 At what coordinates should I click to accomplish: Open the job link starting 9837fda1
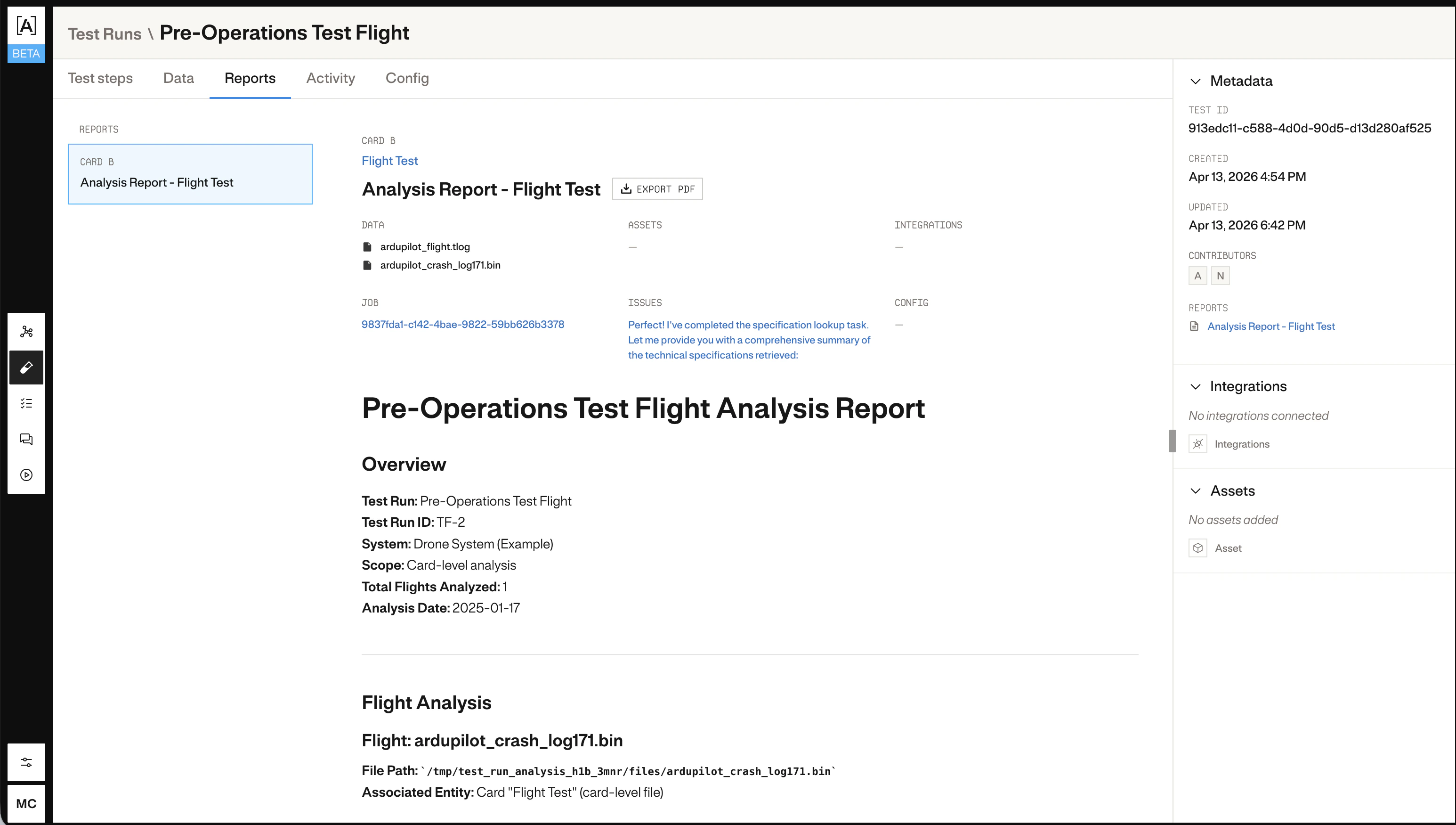click(x=463, y=324)
